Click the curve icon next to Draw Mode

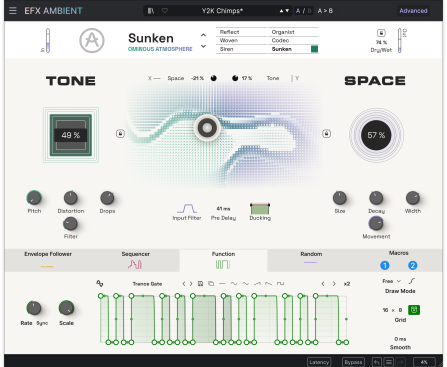412,281
